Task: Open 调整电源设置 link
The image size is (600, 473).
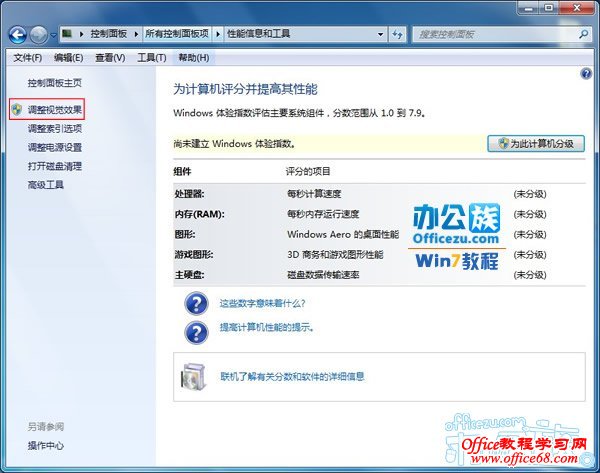Action: [x=55, y=147]
